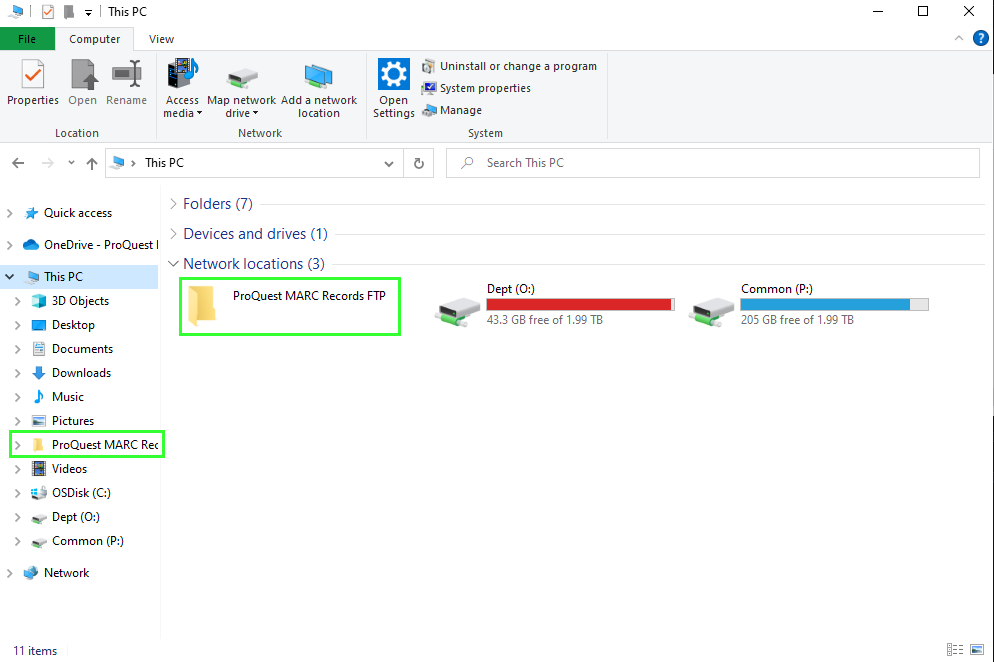The image size is (994, 662).
Task: Refresh This PC with the refresh icon
Action: [x=418, y=162]
